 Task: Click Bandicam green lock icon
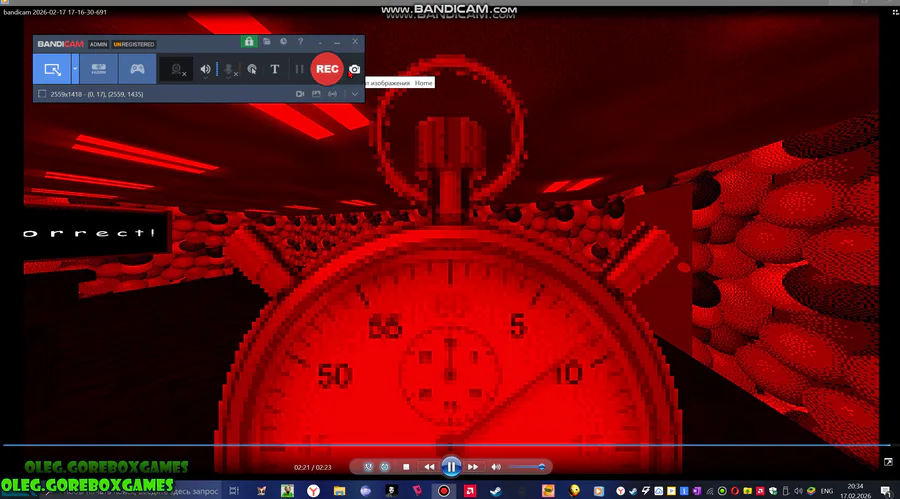coord(249,41)
